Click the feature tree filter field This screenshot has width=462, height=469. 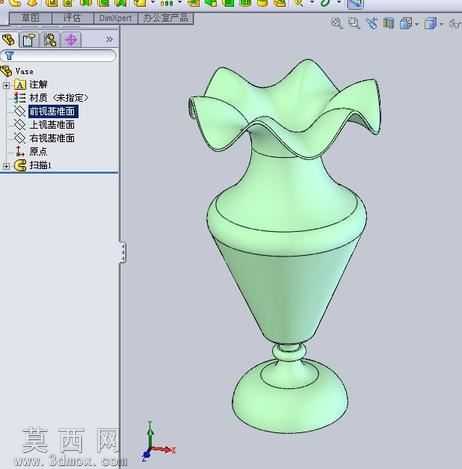59,56
